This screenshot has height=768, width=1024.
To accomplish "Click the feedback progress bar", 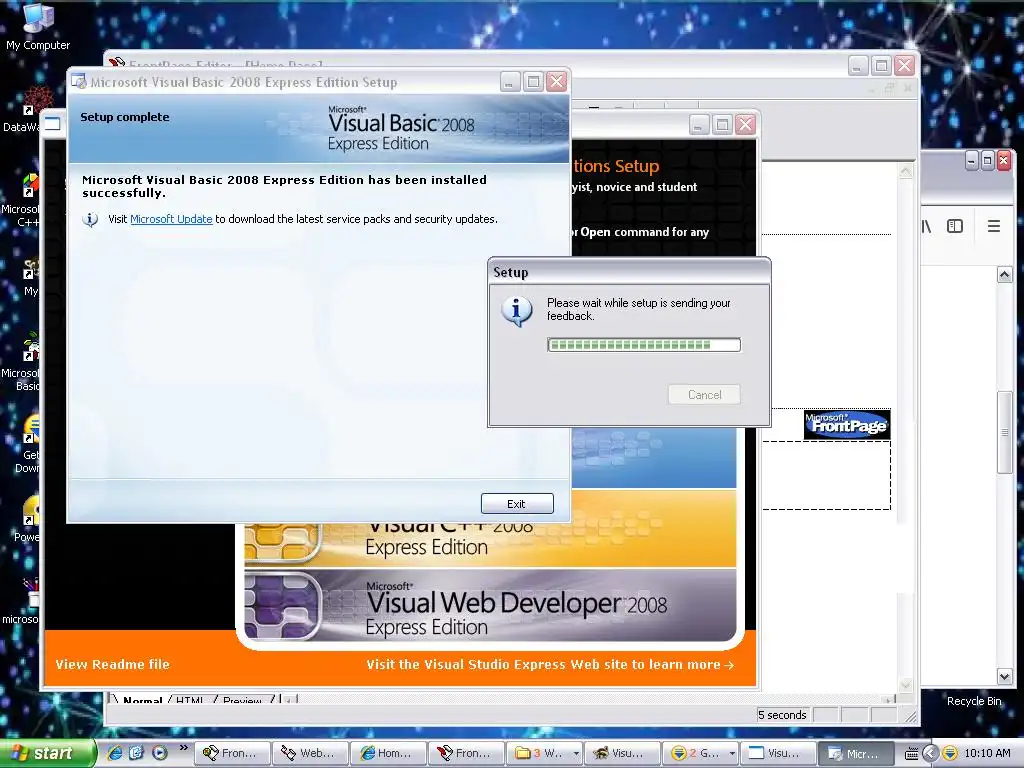I will [x=644, y=345].
